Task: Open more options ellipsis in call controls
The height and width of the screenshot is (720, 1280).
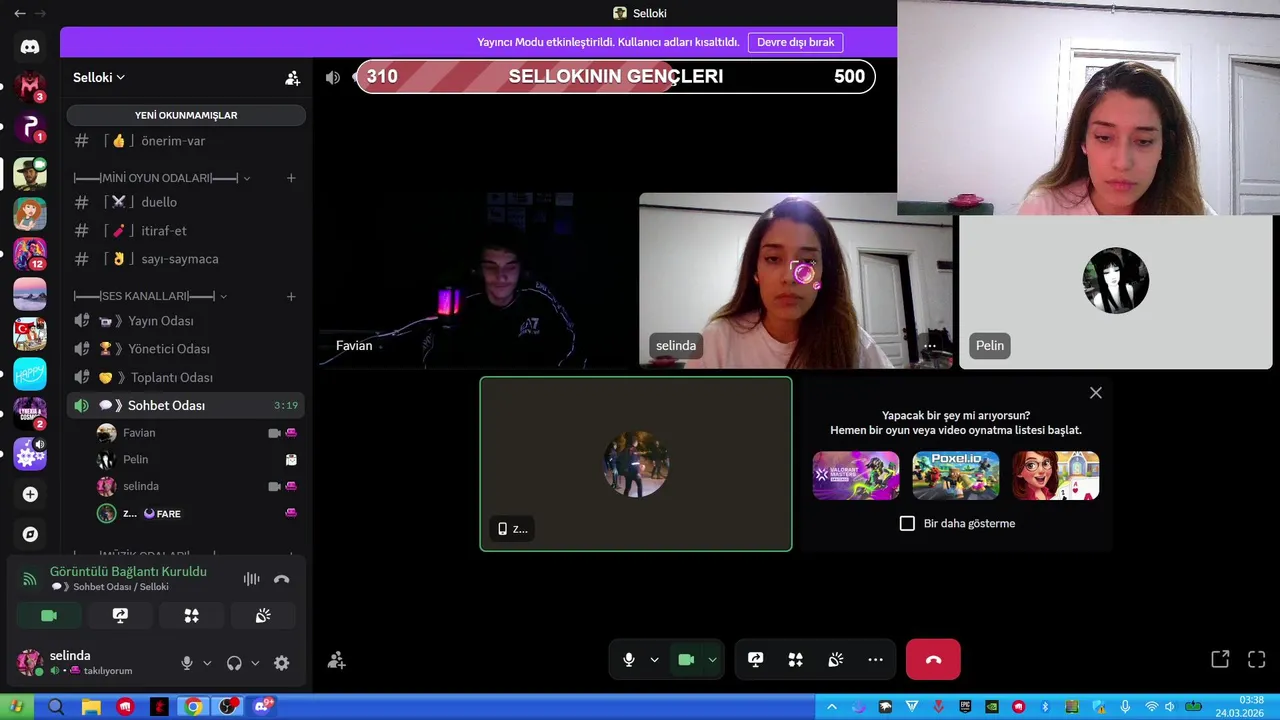Action: (x=875, y=660)
